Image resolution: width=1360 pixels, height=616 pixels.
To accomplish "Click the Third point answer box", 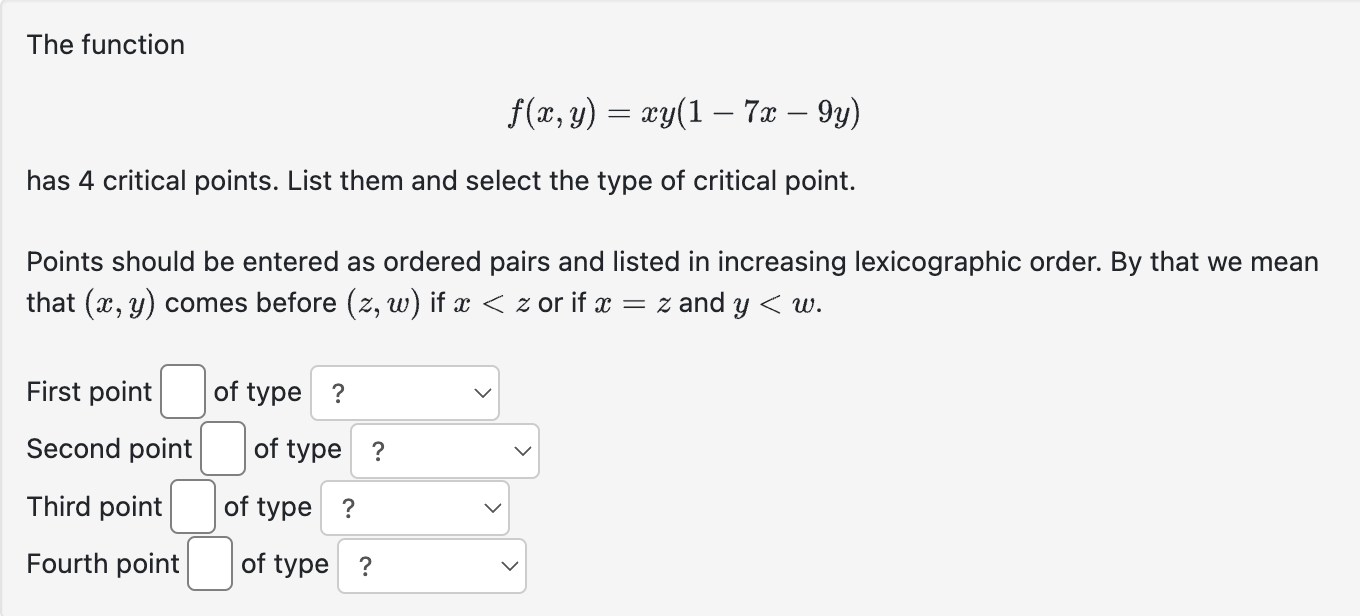I will point(192,506).
